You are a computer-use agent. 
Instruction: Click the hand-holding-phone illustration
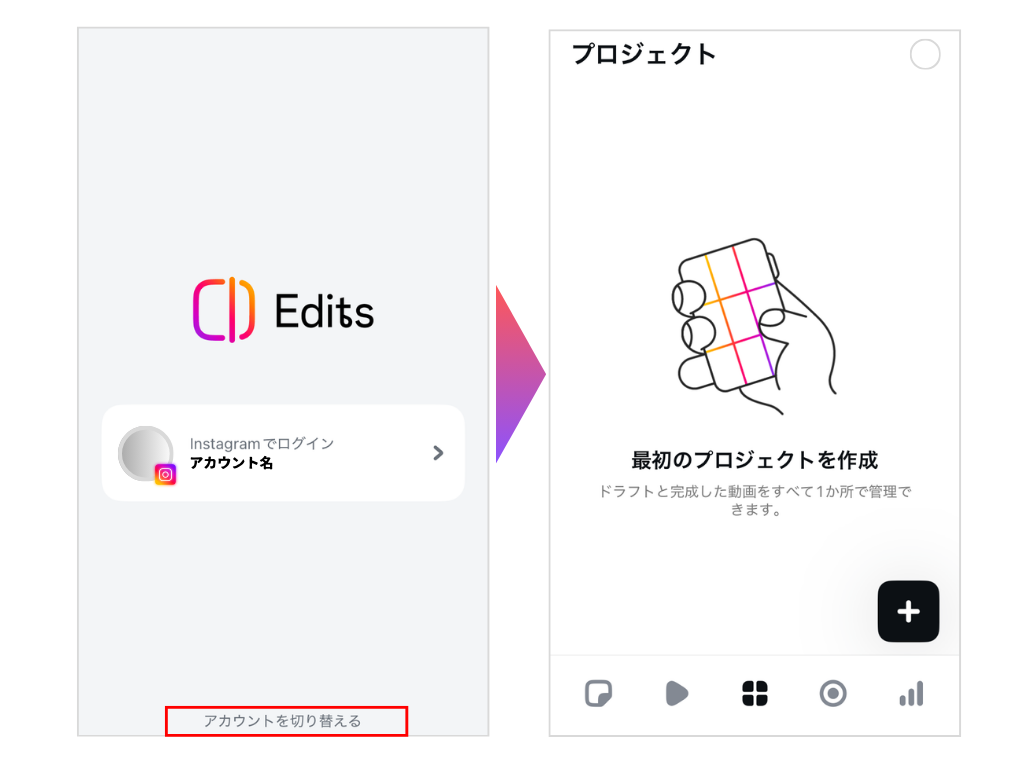click(x=754, y=326)
